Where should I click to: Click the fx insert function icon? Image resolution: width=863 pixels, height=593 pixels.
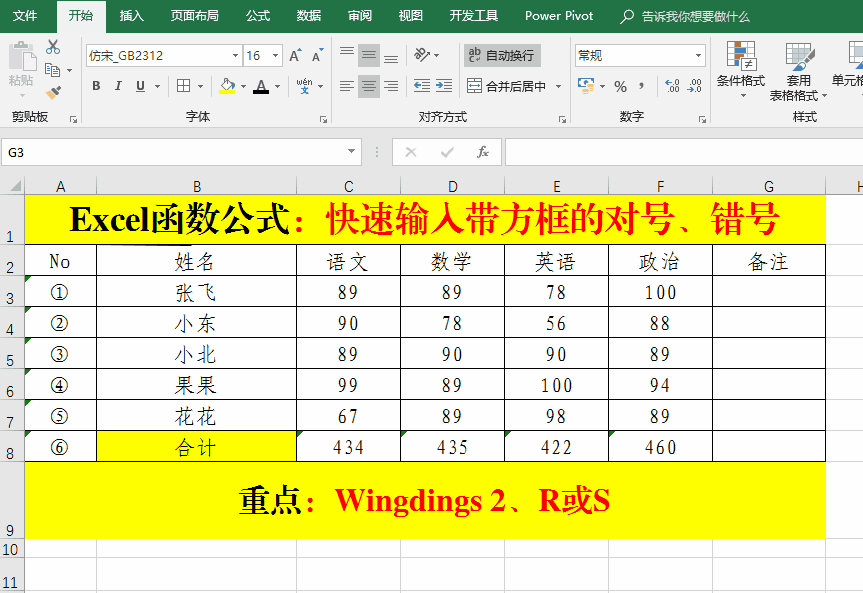tap(483, 152)
